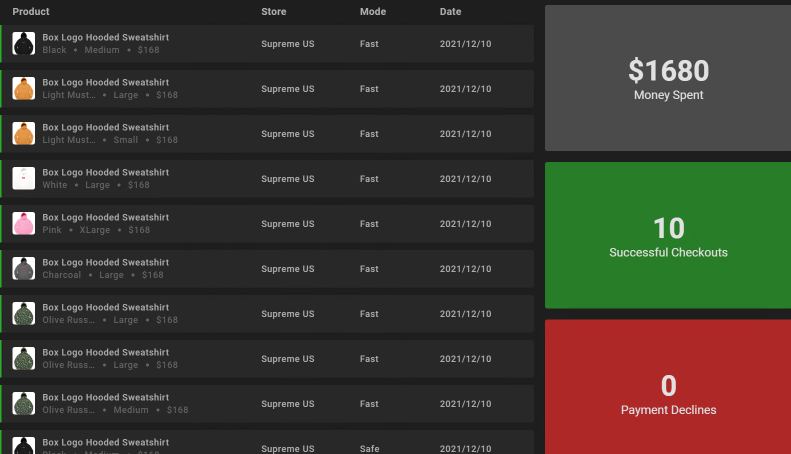The image size is (791, 454).
Task: Click the 2021/12/10 date in the Black Medium Fast row
Action: (x=465, y=44)
